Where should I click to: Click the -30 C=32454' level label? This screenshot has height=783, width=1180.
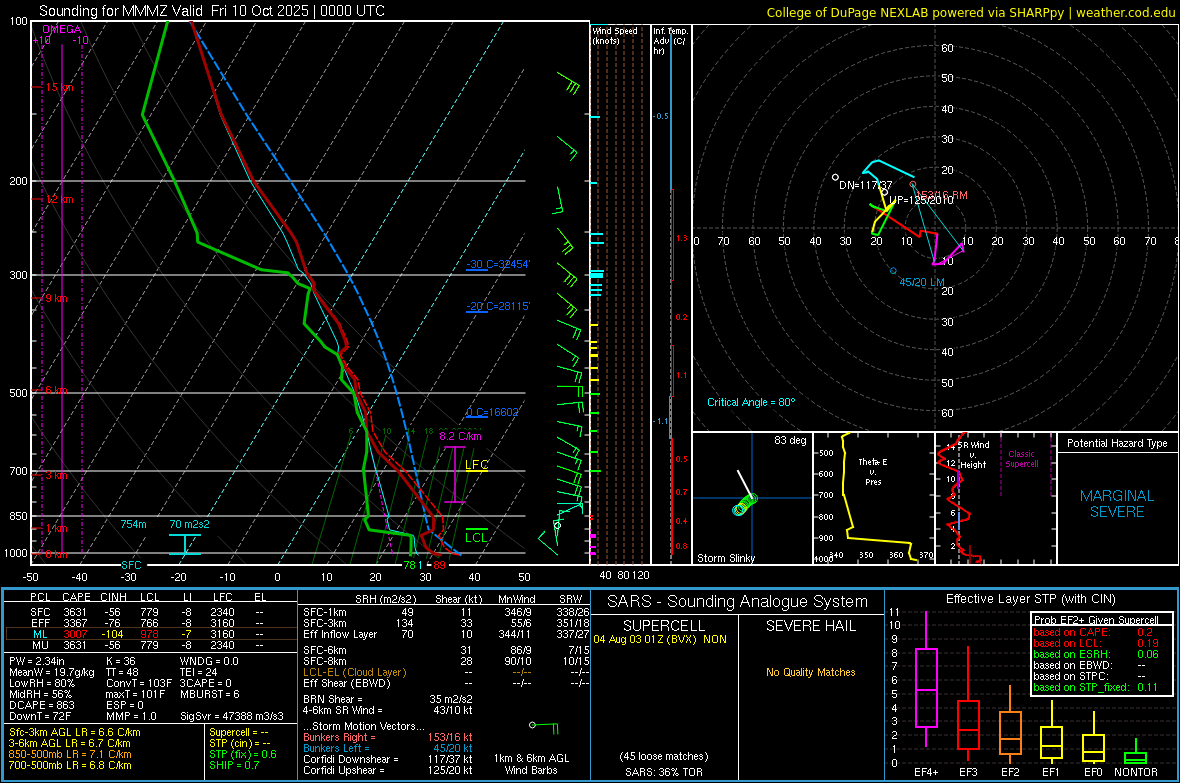(497, 264)
